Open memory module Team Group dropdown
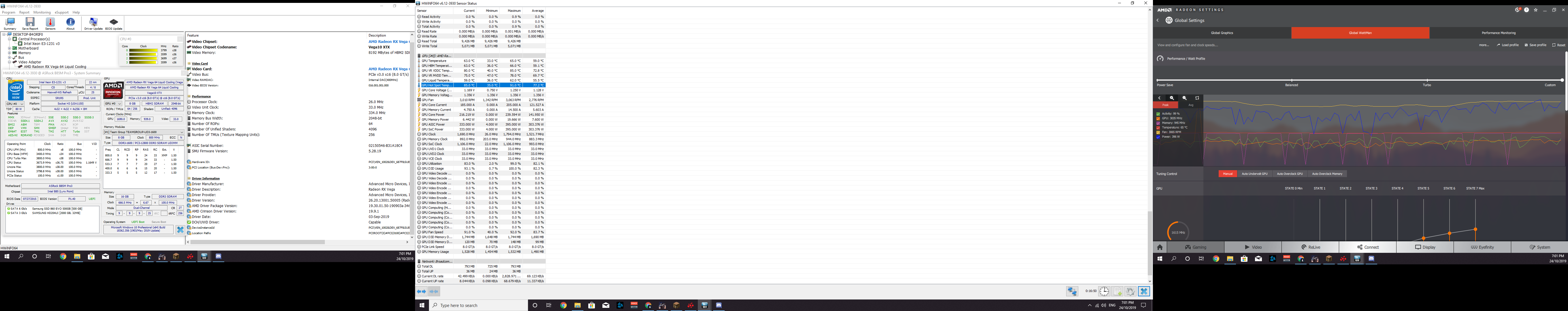Screen dimensions: 1568x311 pyautogui.click(x=144, y=132)
